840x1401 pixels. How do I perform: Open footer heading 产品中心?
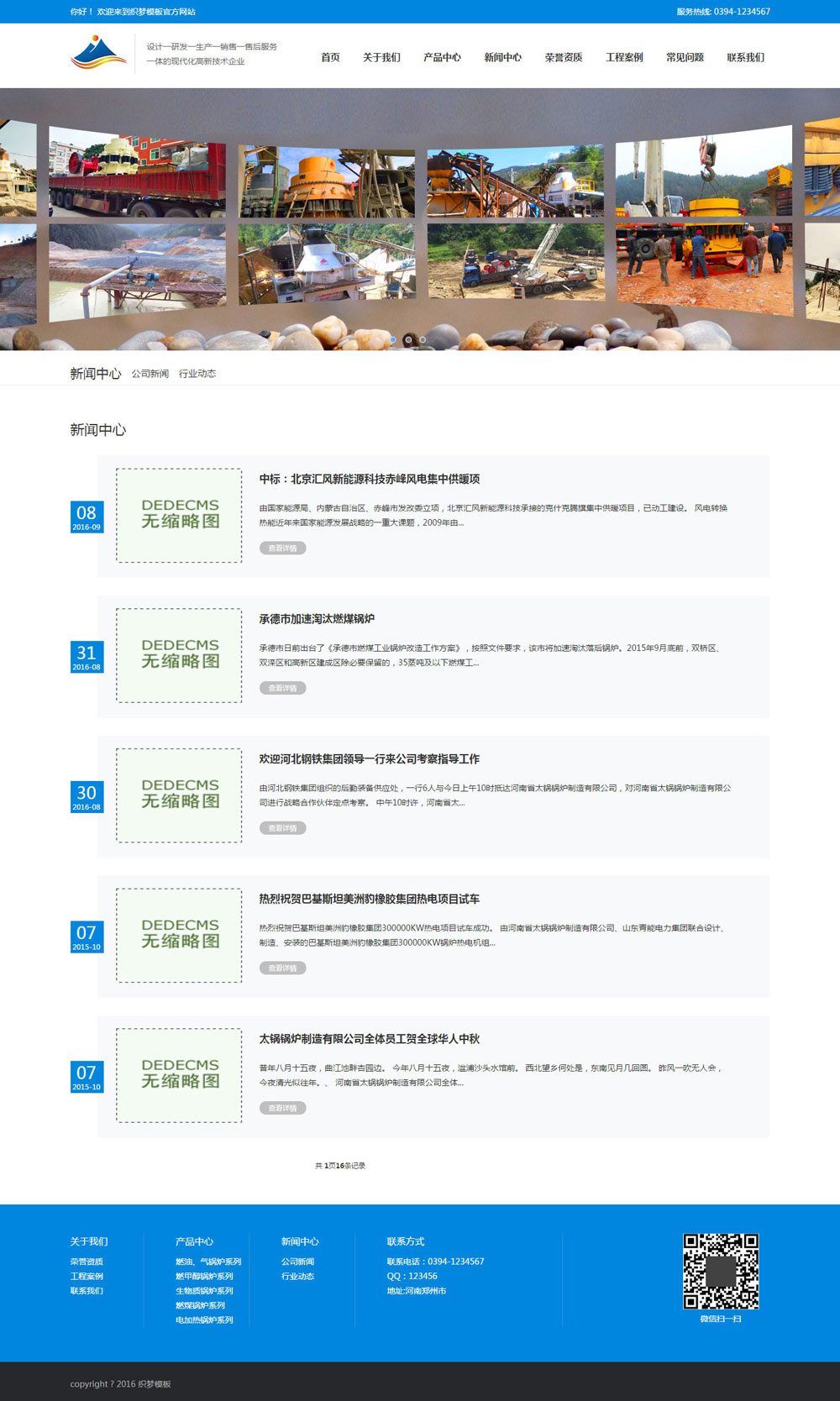click(x=194, y=1241)
